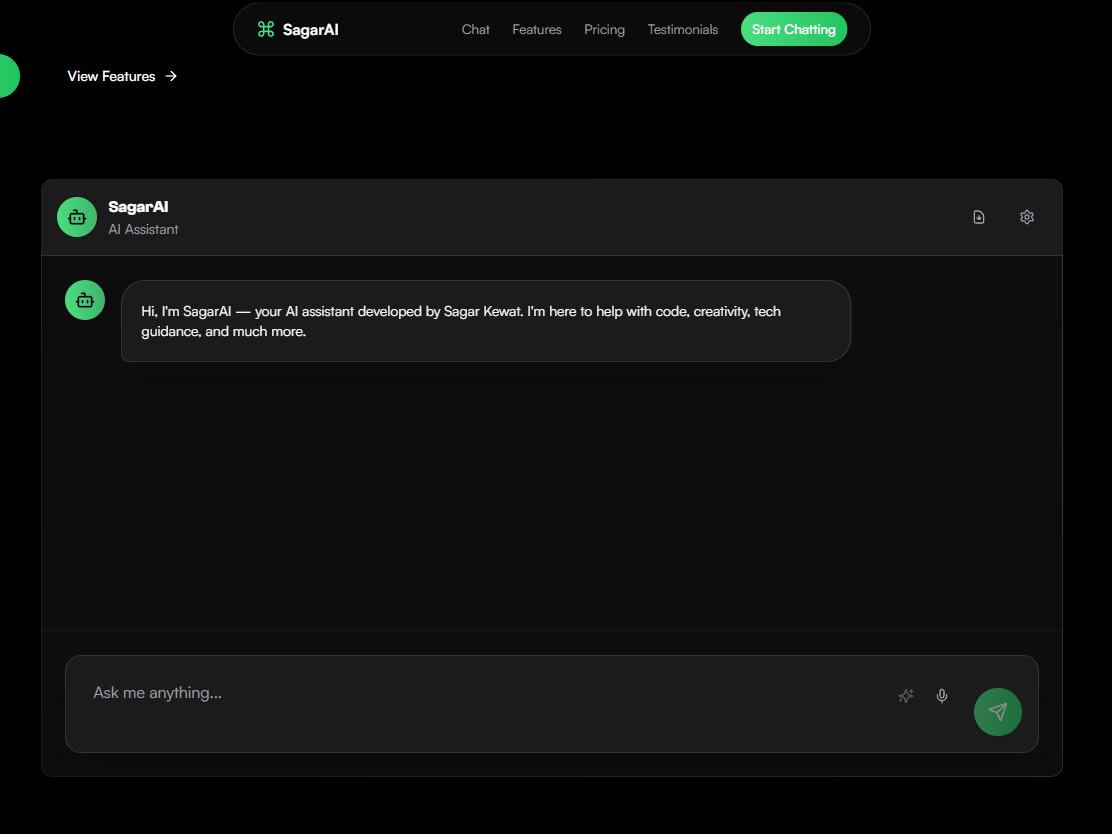1112x834 pixels.
Task: Click the green circle on left screen edge
Action: (5, 76)
